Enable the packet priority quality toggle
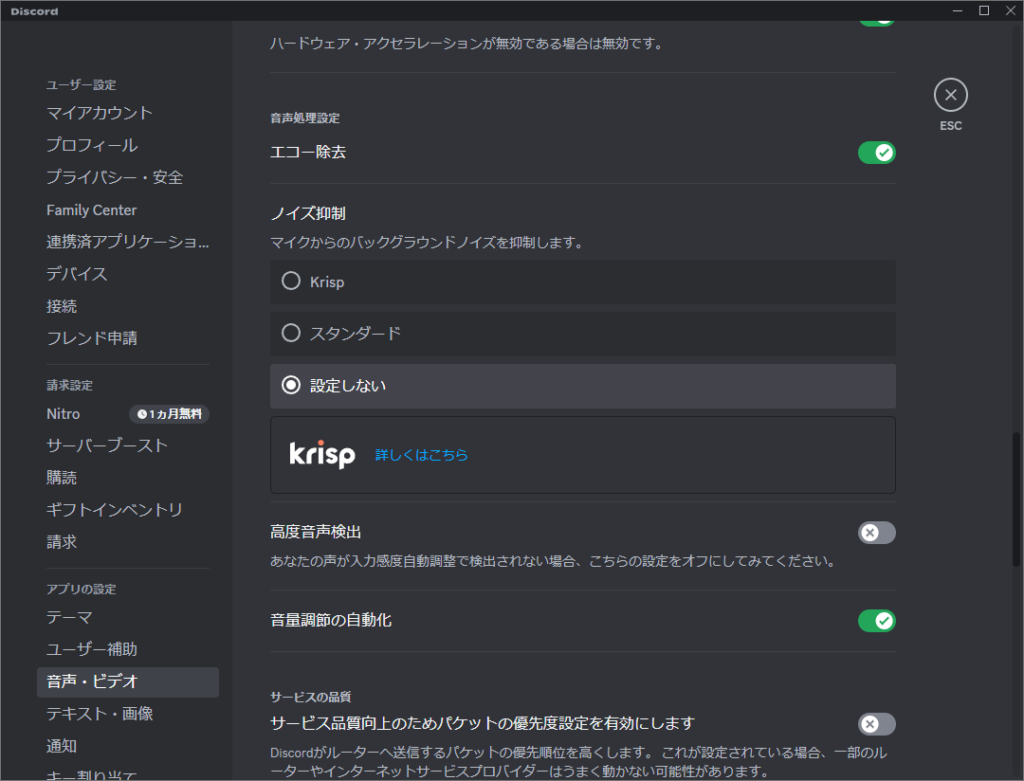1024x781 pixels. click(x=876, y=724)
